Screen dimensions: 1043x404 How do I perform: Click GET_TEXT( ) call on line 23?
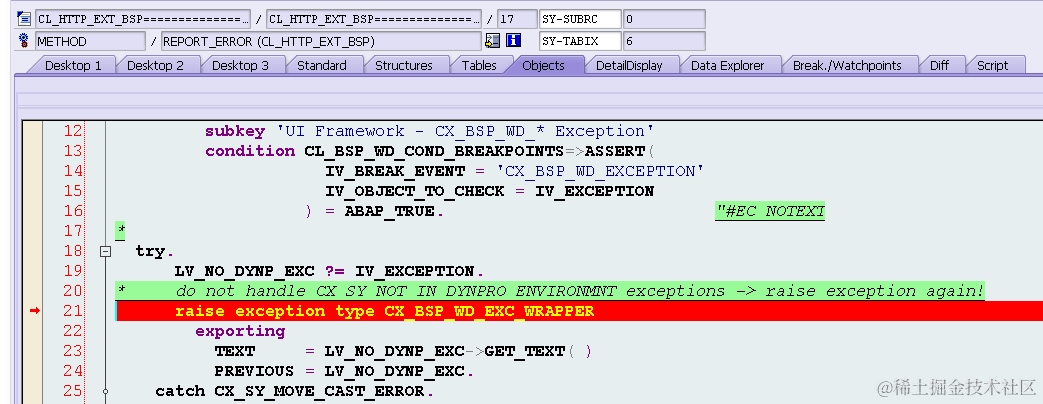coord(537,351)
